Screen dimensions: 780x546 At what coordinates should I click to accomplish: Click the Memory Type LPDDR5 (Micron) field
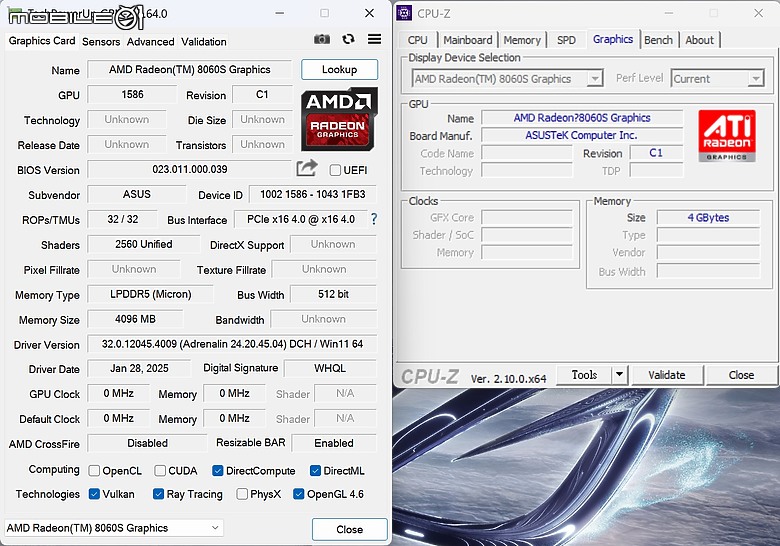[x=150, y=294]
